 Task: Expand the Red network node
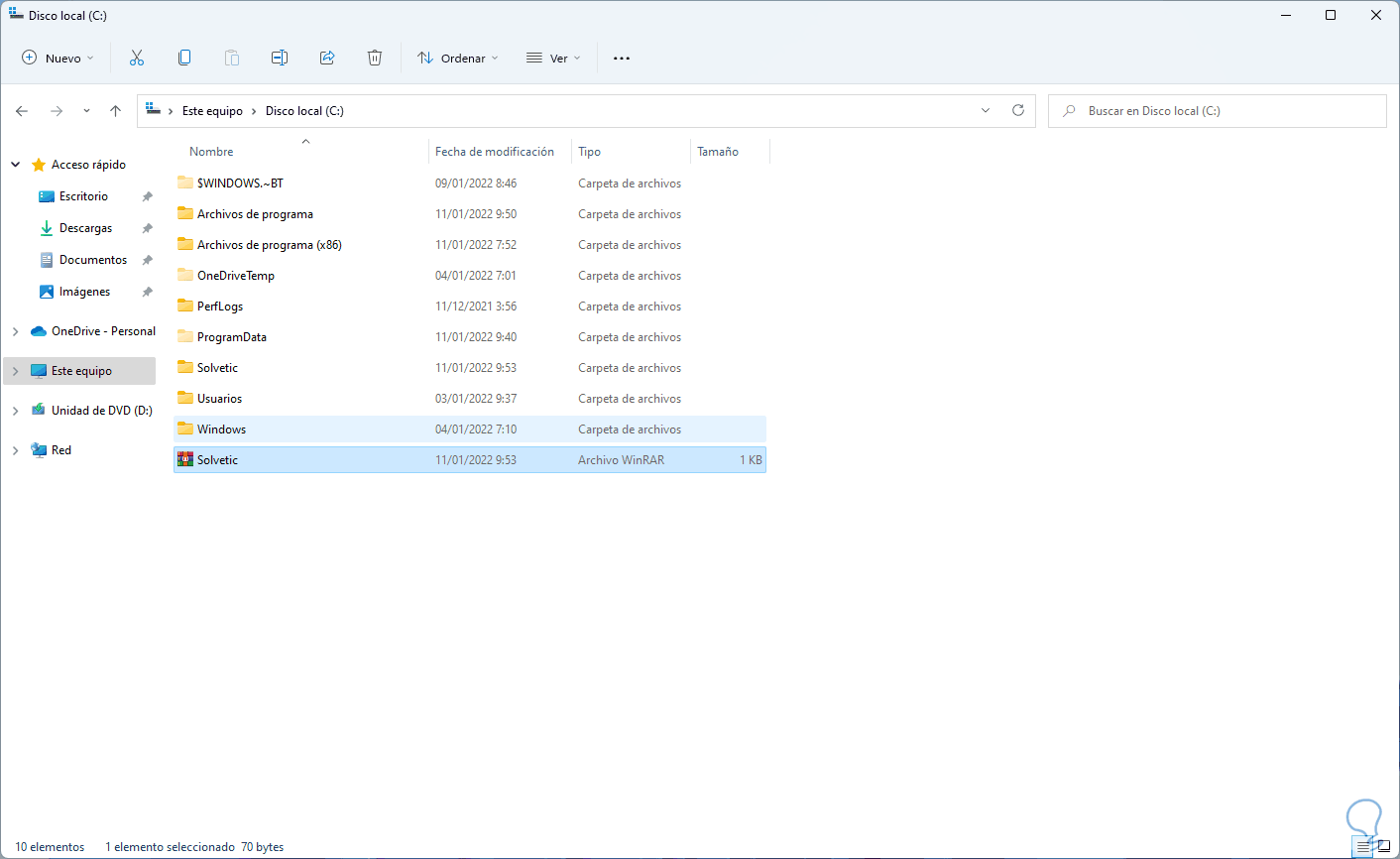click(15, 450)
